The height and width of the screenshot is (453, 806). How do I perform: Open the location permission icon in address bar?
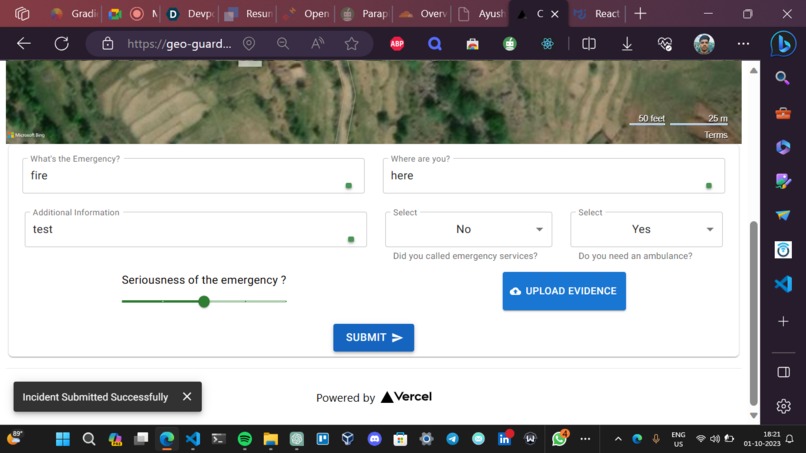tap(249, 44)
